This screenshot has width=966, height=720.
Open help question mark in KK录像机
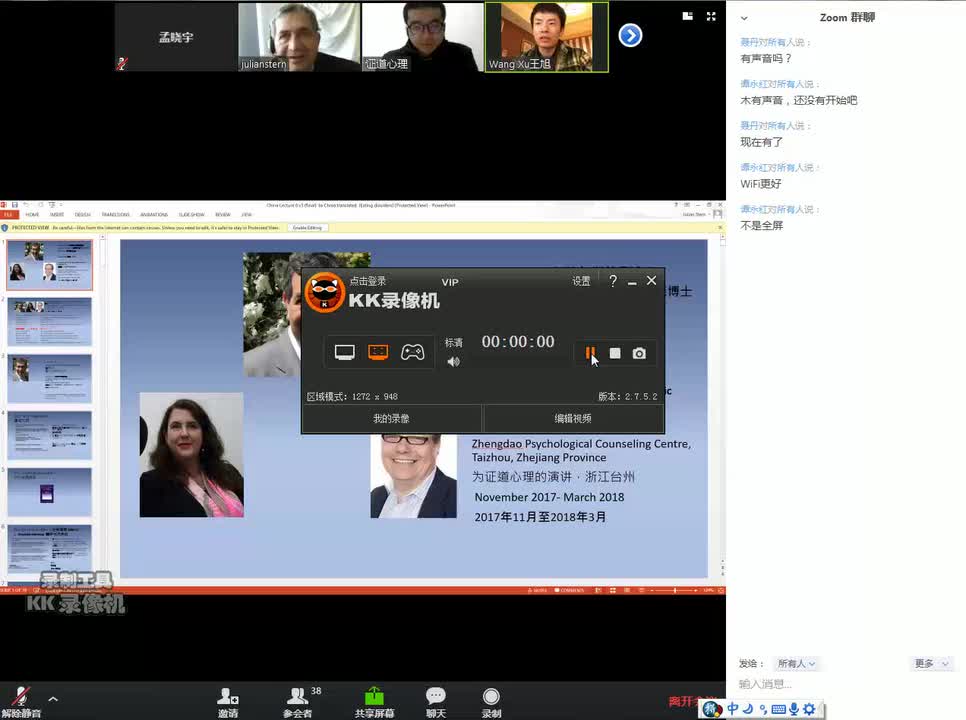pos(612,281)
